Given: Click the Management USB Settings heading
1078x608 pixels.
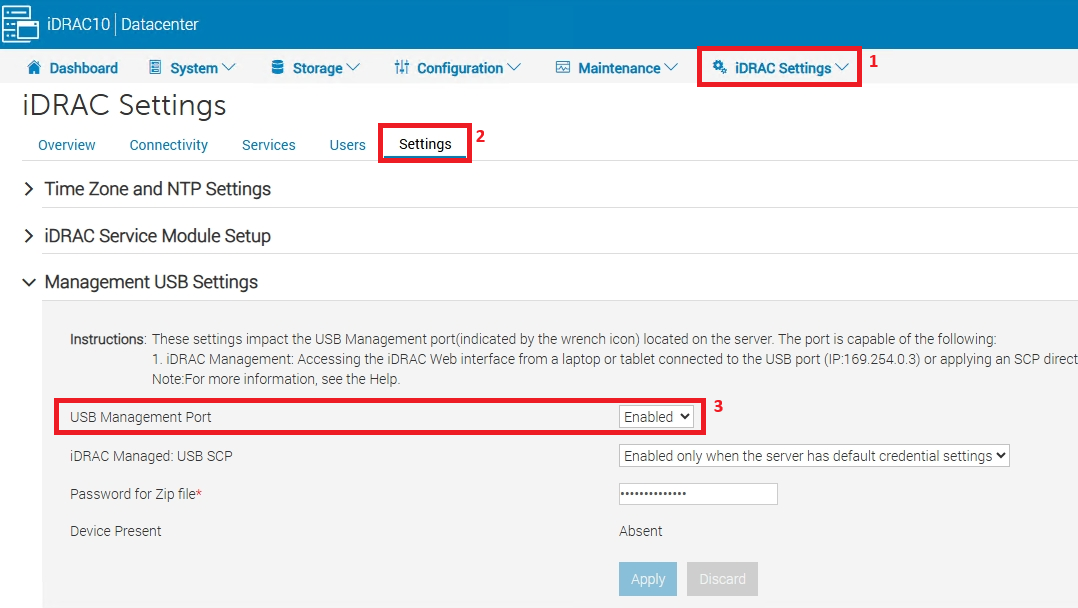Looking at the screenshot, I should pyautogui.click(x=151, y=282).
